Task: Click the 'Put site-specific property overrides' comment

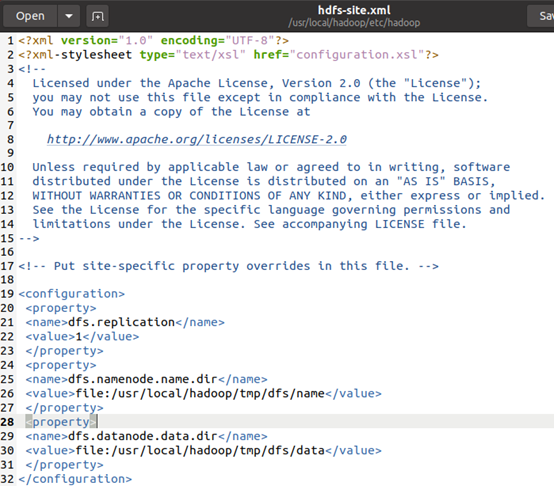Action: tap(228, 266)
